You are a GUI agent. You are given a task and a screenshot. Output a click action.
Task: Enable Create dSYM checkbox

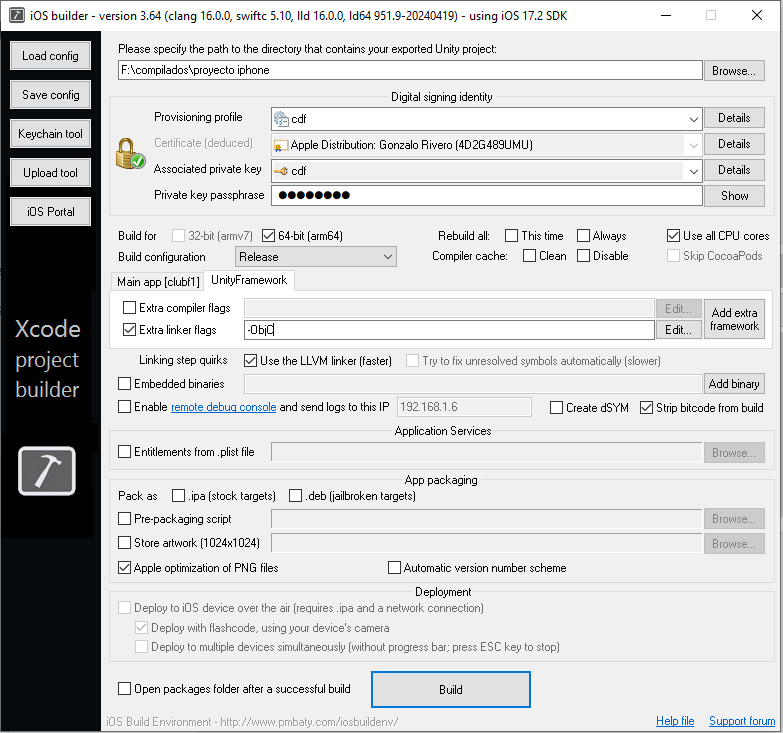556,407
